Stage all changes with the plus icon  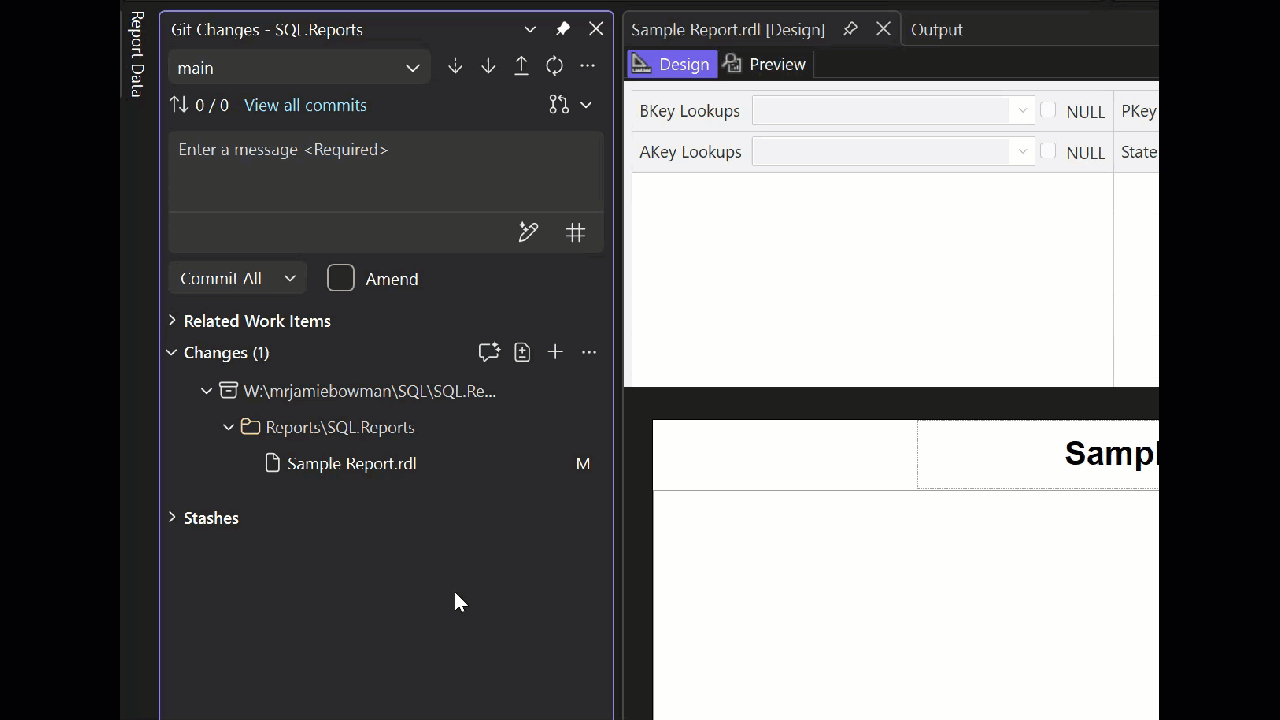(x=555, y=352)
